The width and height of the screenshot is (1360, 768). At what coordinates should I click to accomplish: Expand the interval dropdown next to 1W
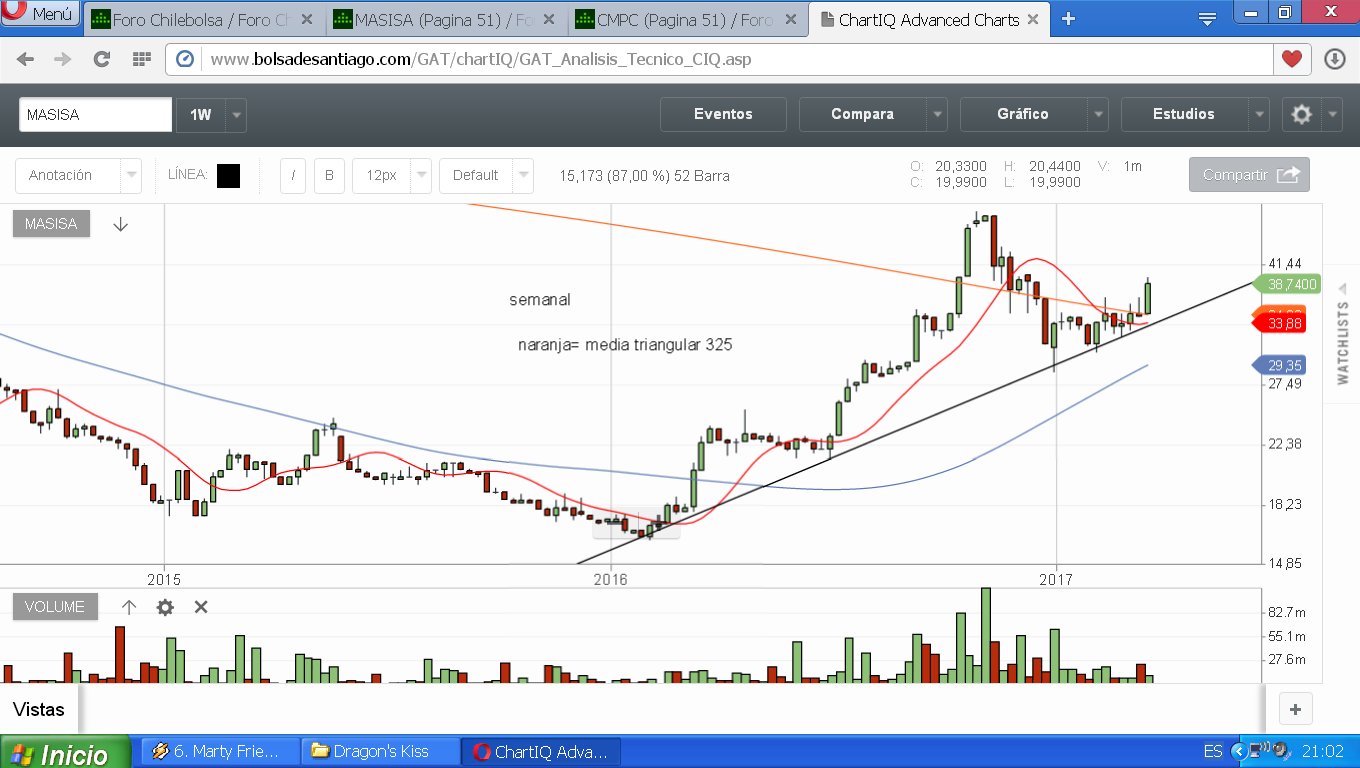[x=236, y=115]
